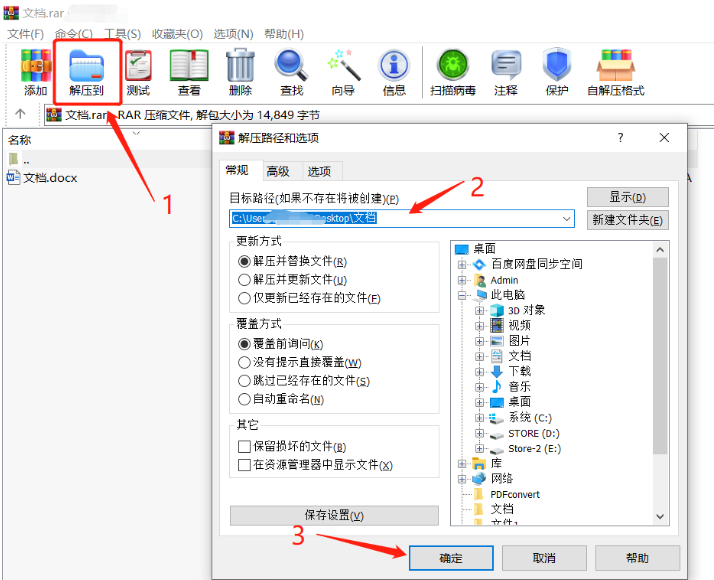Expand the 3D 对象 tree node
The image size is (714, 580).
click(479, 310)
